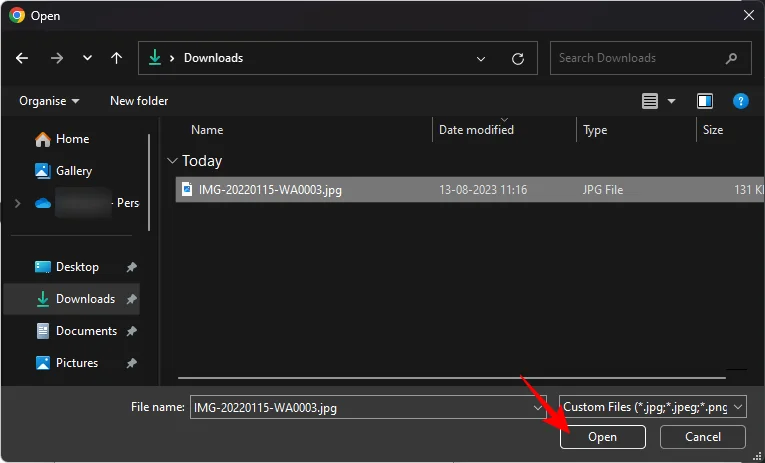The image size is (765, 463).
Task: Expand the OneDrive tree item
Action: 17,203
